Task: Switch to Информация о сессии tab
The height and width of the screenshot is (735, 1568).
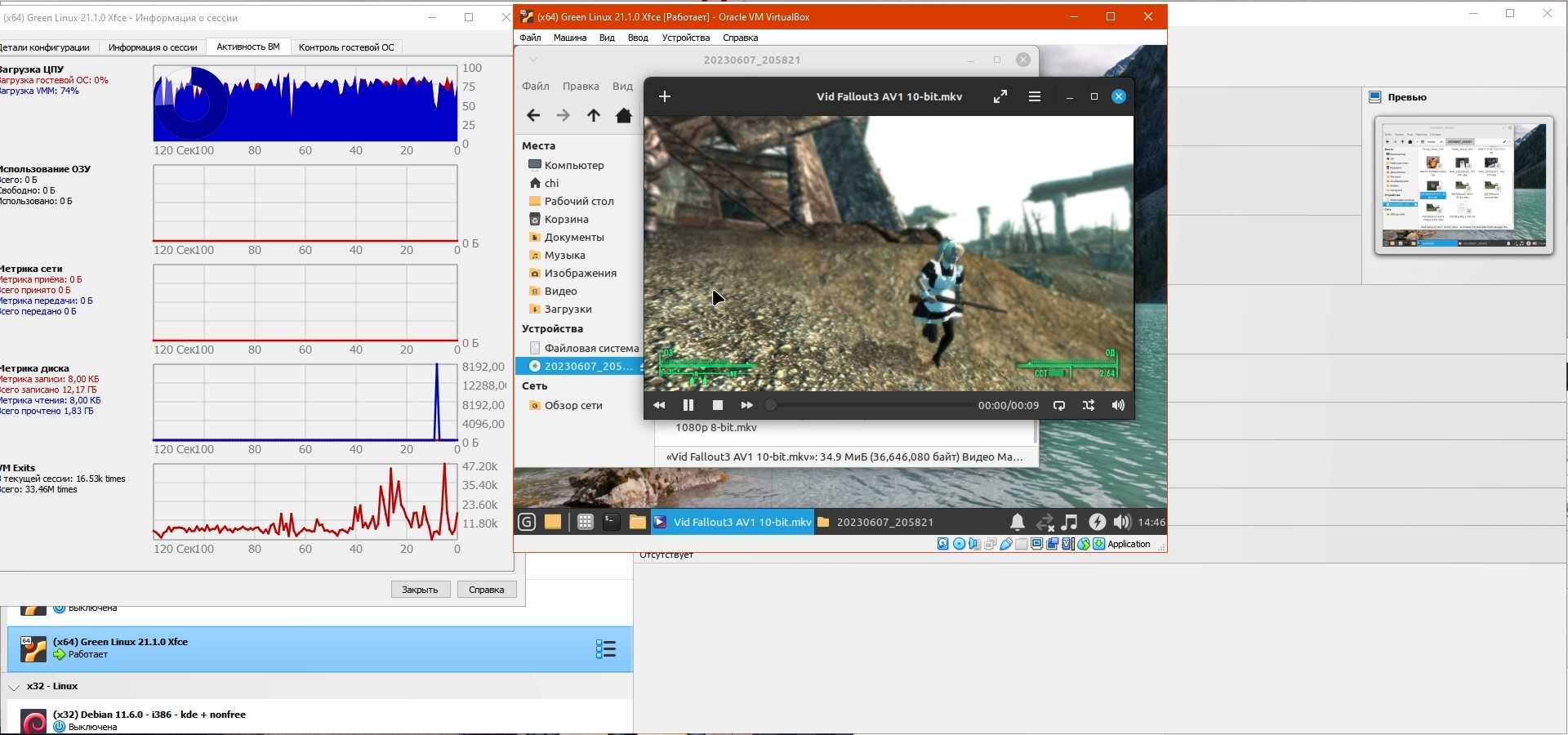Action: (153, 47)
